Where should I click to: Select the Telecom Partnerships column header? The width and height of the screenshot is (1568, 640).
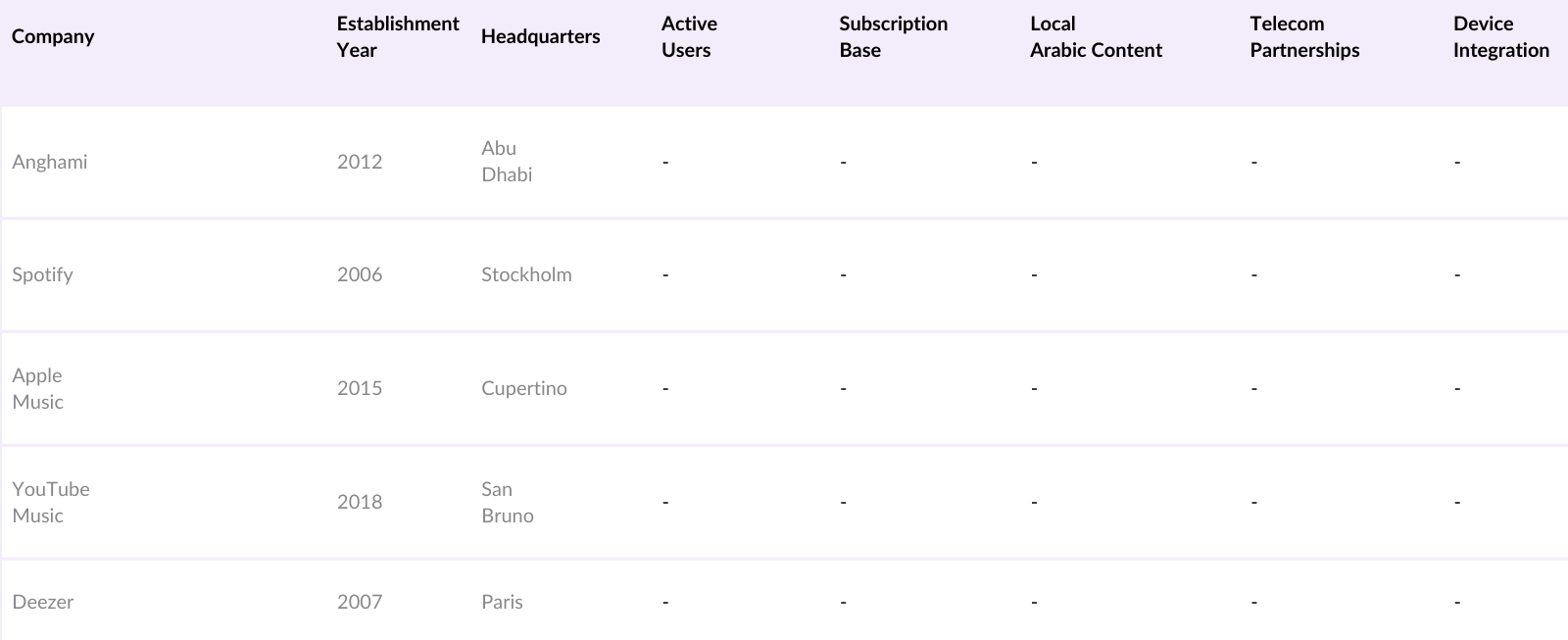(x=1304, y=36)
